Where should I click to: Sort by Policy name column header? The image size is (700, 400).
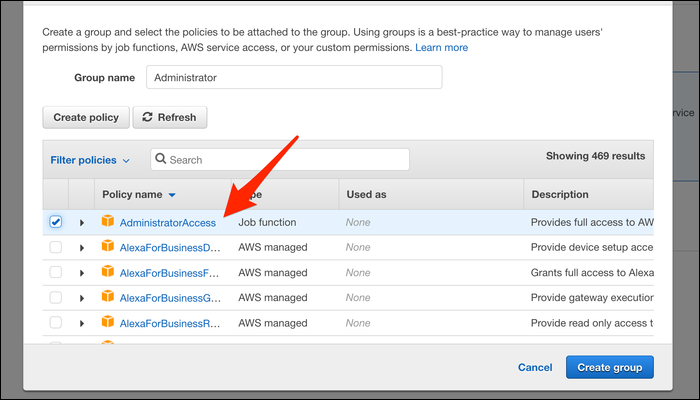[139, 195]
